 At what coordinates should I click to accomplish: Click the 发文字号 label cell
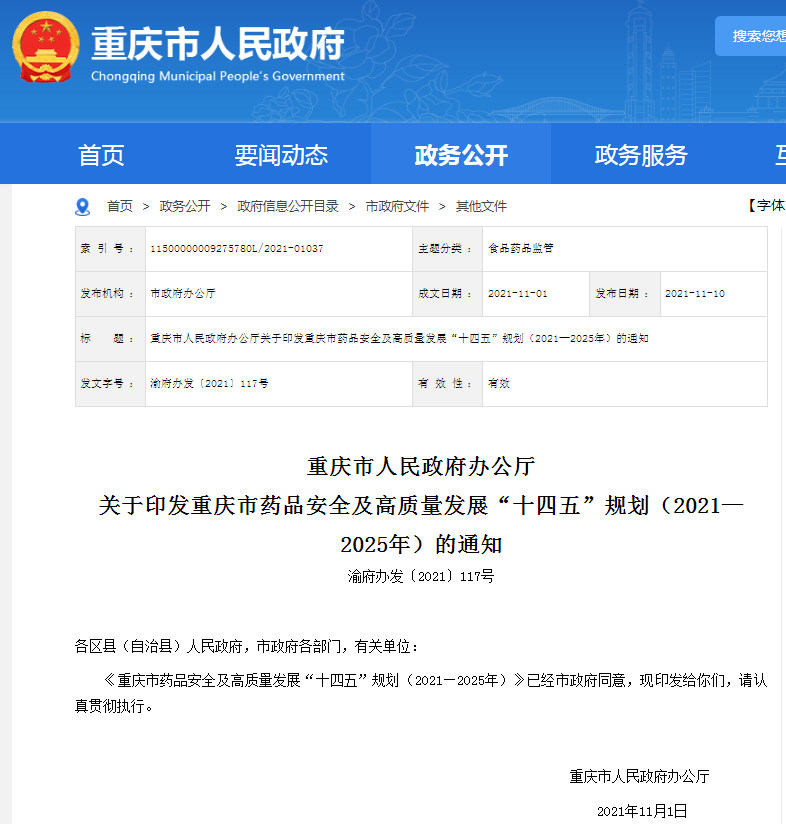tap(110, 384)
